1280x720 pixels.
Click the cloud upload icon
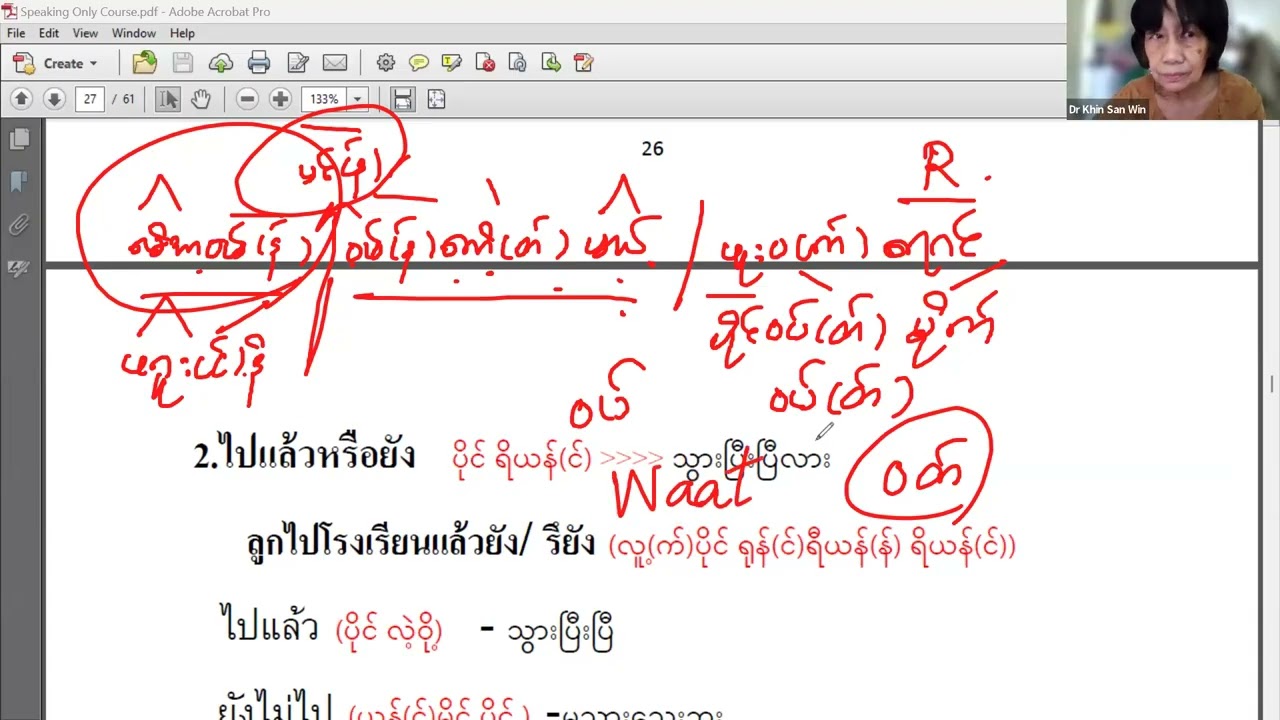[x=221, y=63]
